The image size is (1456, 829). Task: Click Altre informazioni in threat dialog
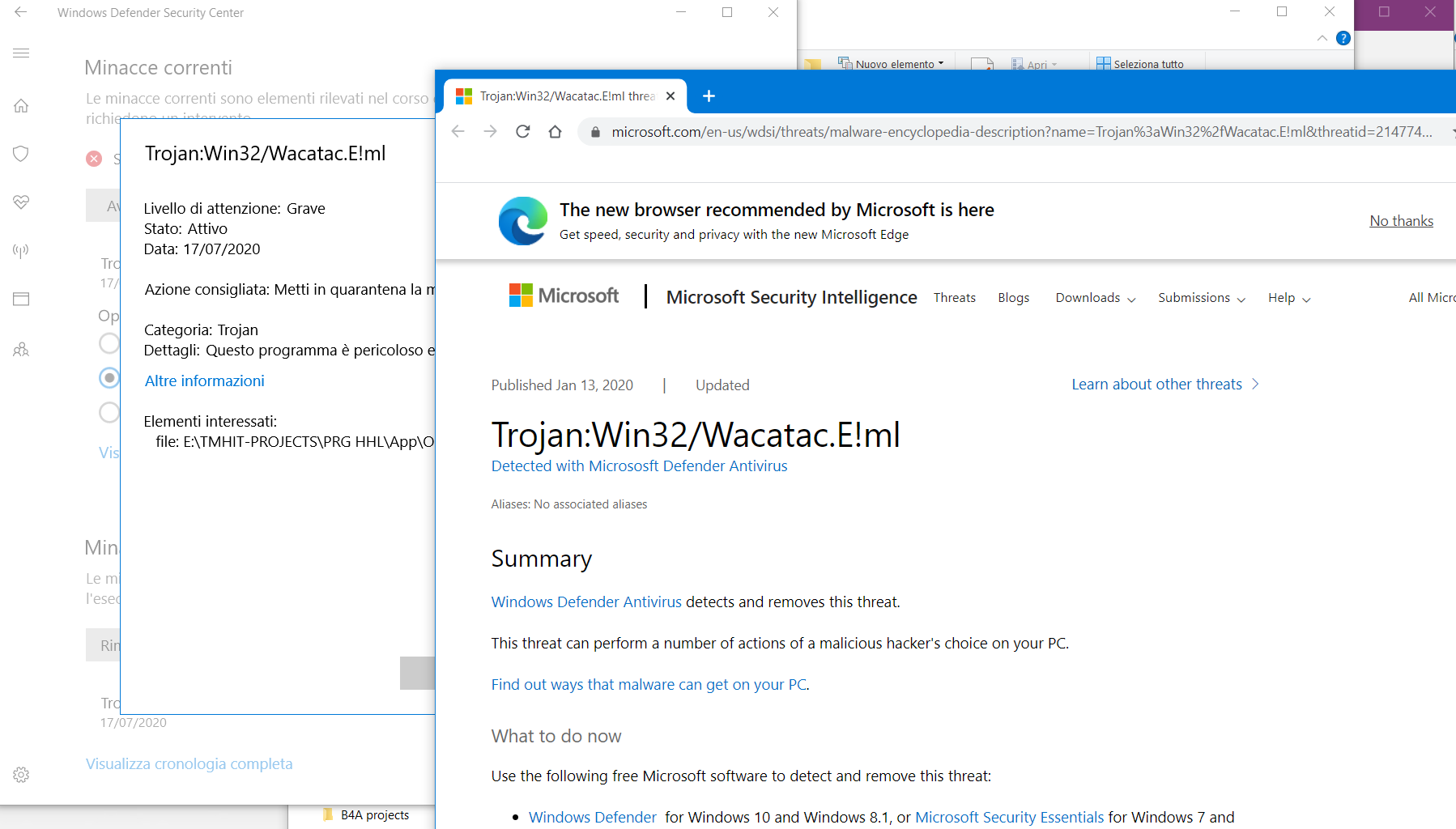(205, 381)
